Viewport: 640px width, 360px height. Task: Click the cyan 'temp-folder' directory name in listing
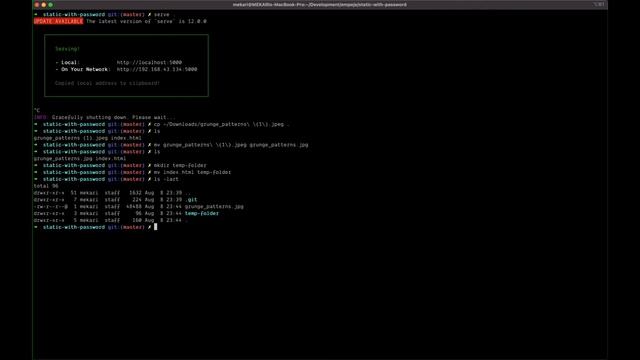coord(202,213)
